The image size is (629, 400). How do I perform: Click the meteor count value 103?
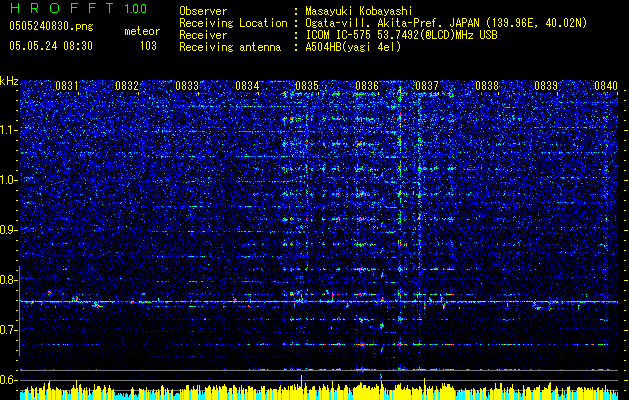(148, 46)
